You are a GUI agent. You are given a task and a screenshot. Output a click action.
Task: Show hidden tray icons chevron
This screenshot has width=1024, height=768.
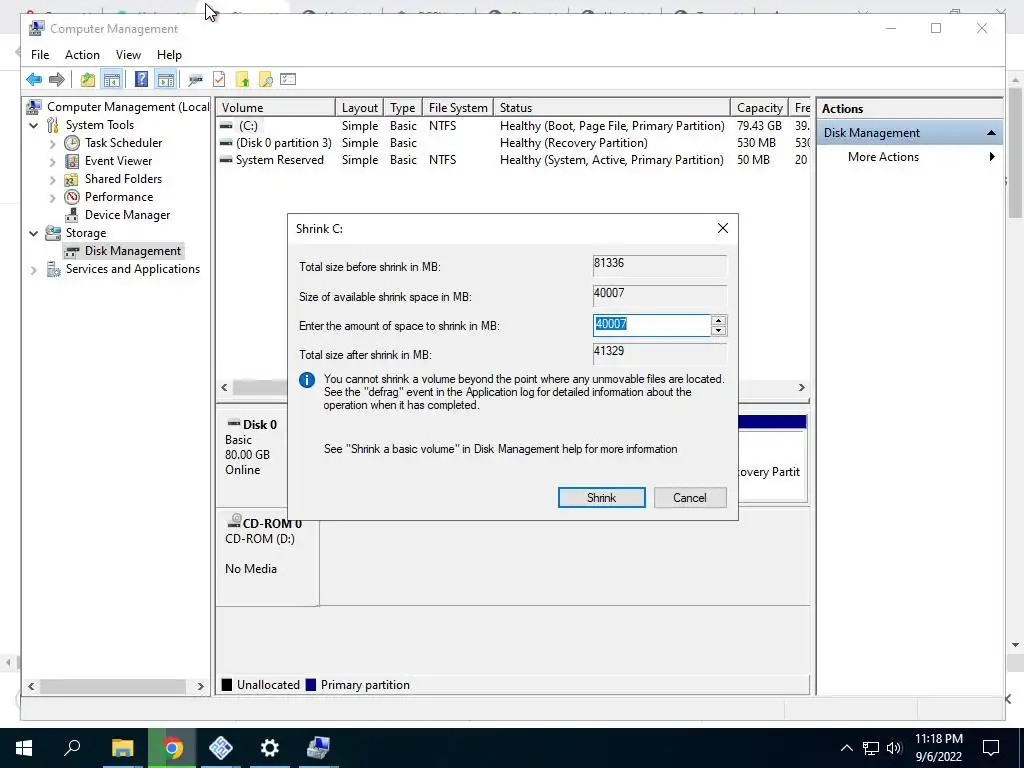click(846, 748)
